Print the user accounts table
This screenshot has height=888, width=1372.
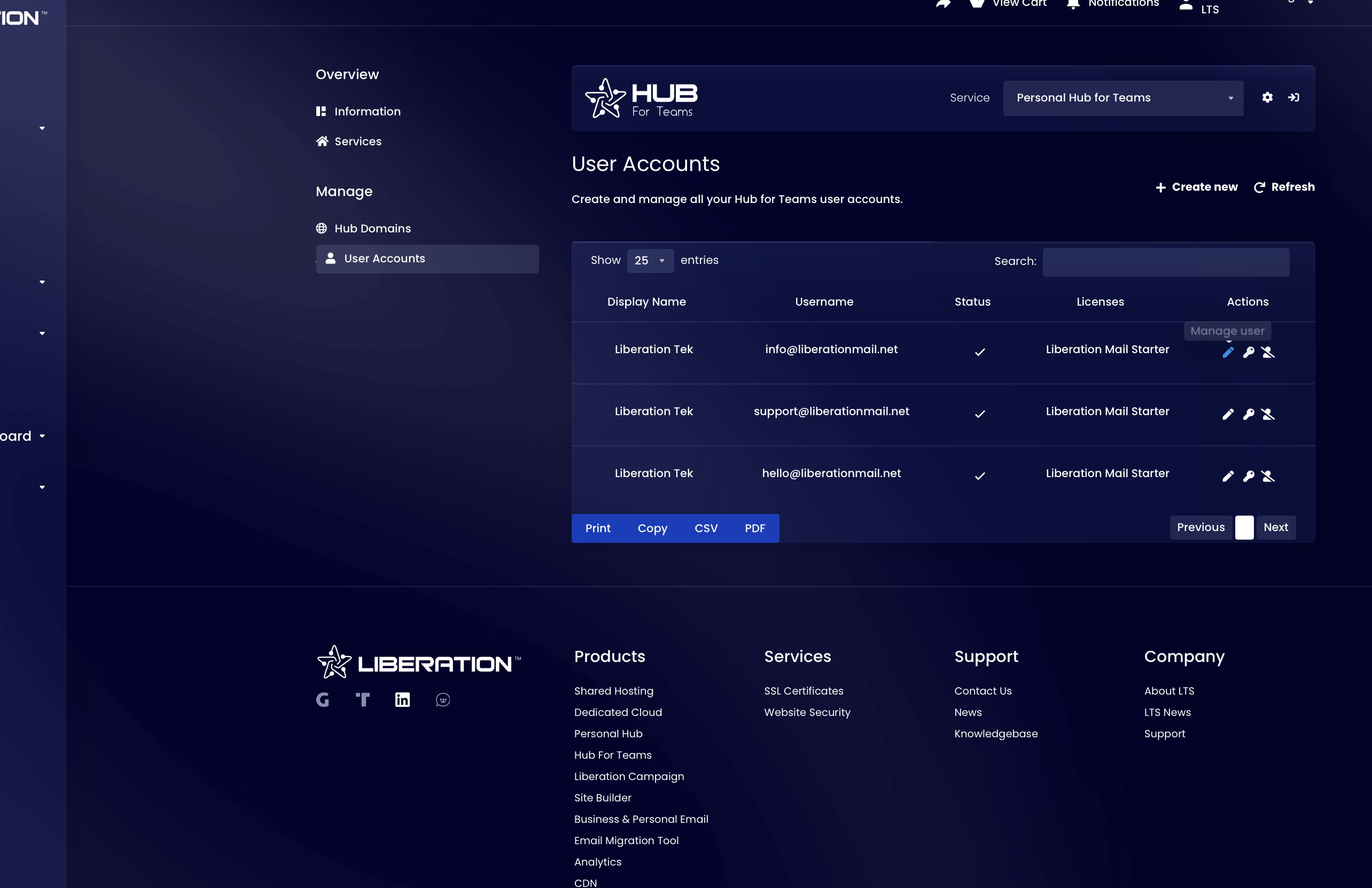[598, 528]
